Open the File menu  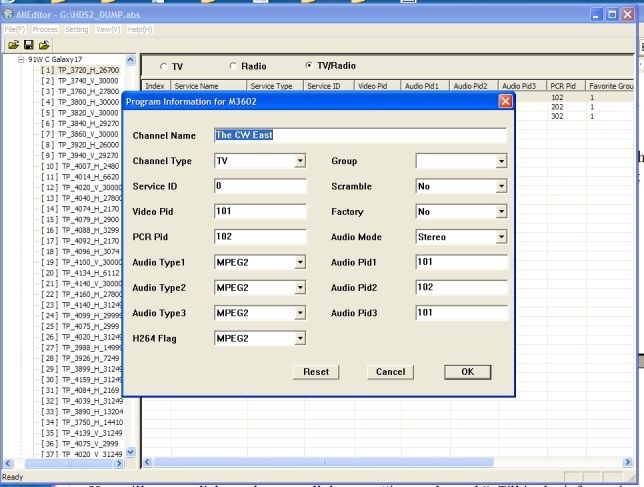(15, 30)
